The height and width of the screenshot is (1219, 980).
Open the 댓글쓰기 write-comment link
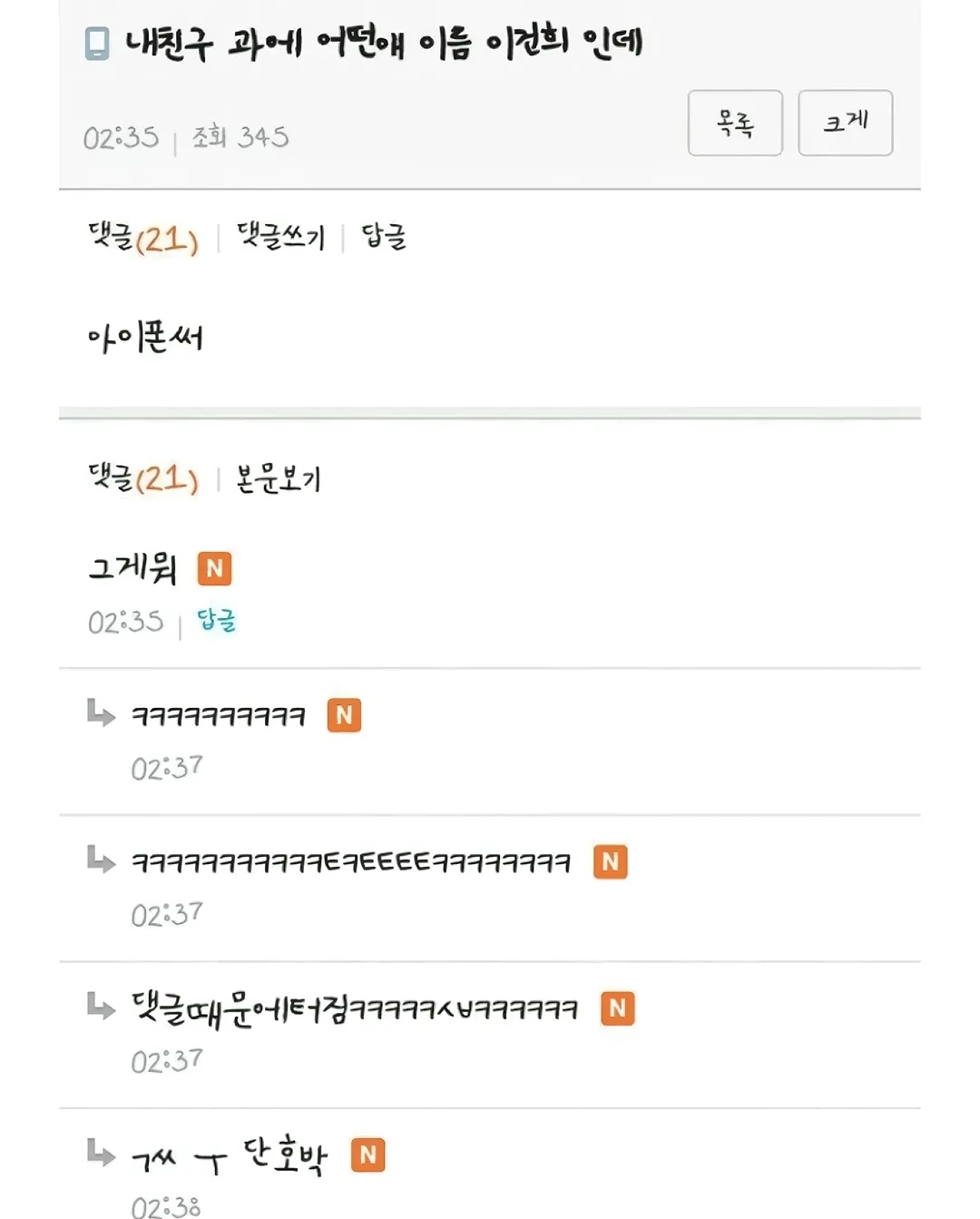pos(280,237)
